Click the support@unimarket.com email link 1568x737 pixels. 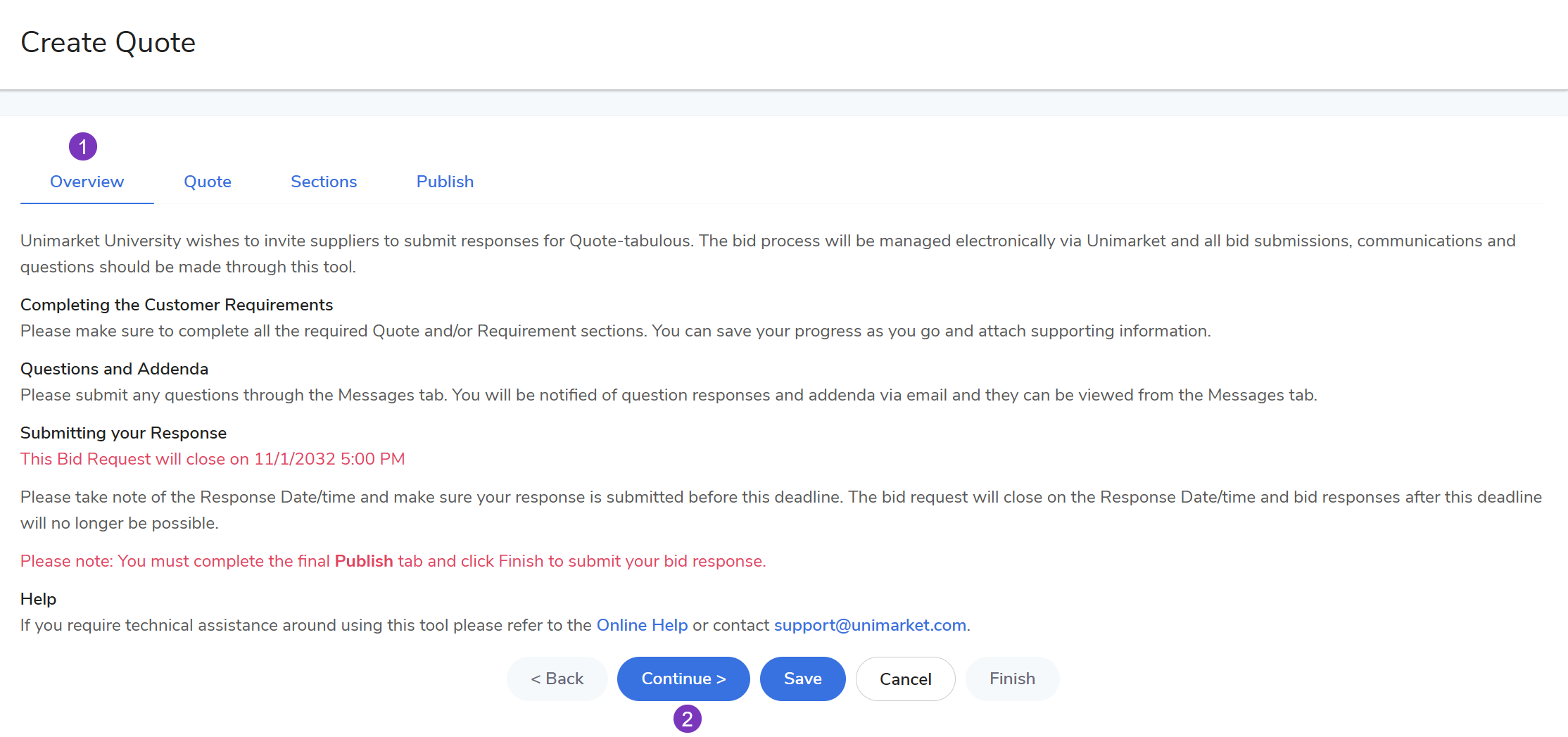pyautogui.click(x=870, y=625)
